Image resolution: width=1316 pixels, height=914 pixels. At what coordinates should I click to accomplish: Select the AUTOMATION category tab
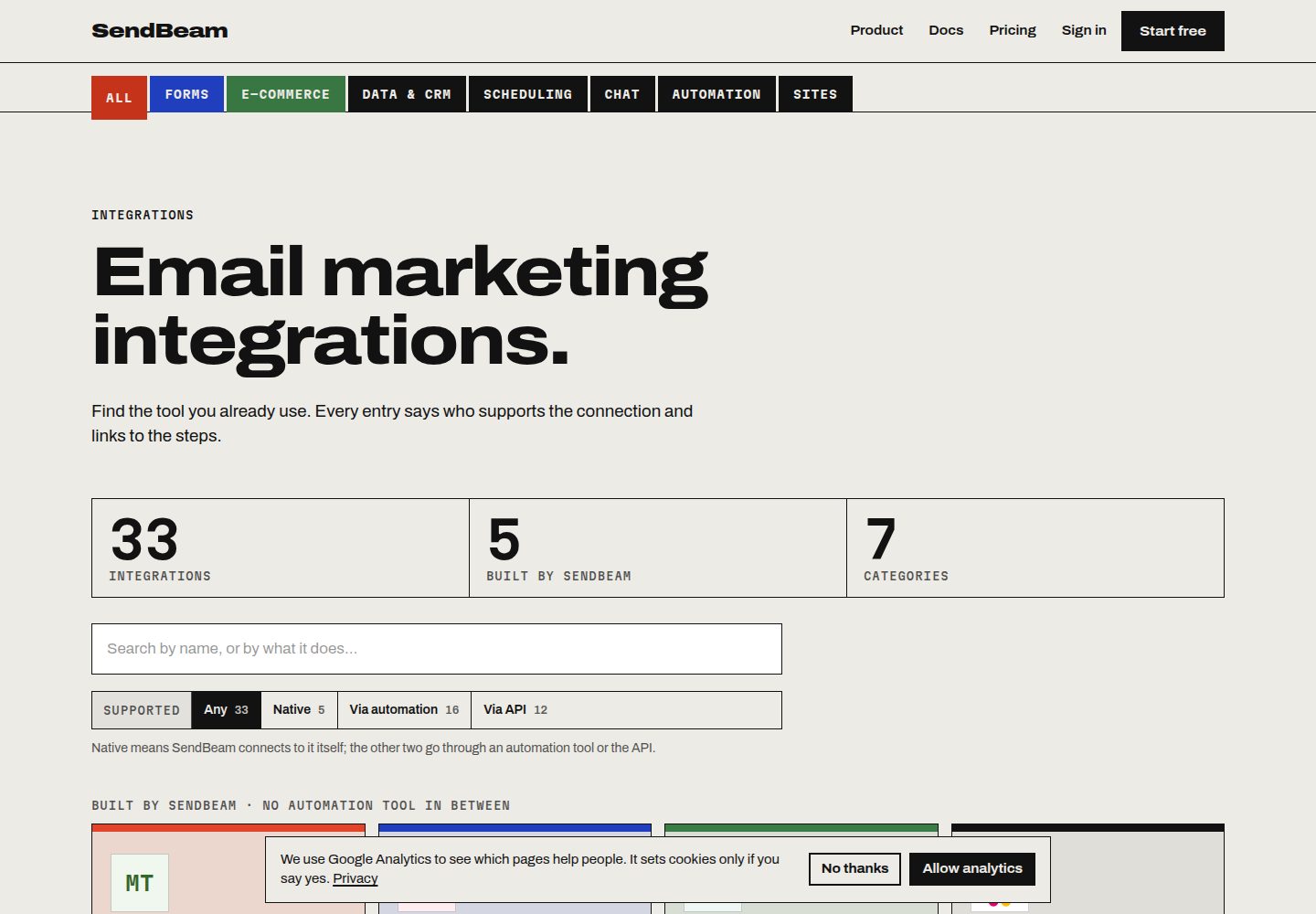click(716, 93)
